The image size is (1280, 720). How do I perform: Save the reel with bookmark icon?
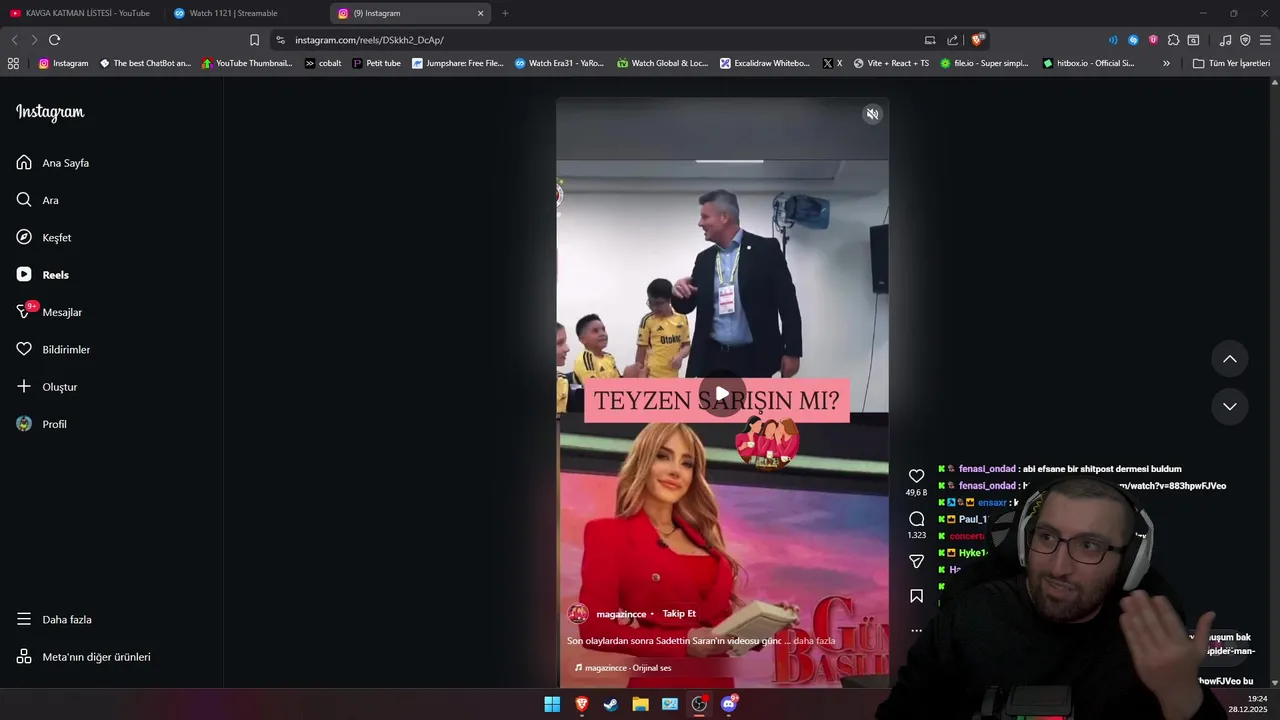(916, 596)
